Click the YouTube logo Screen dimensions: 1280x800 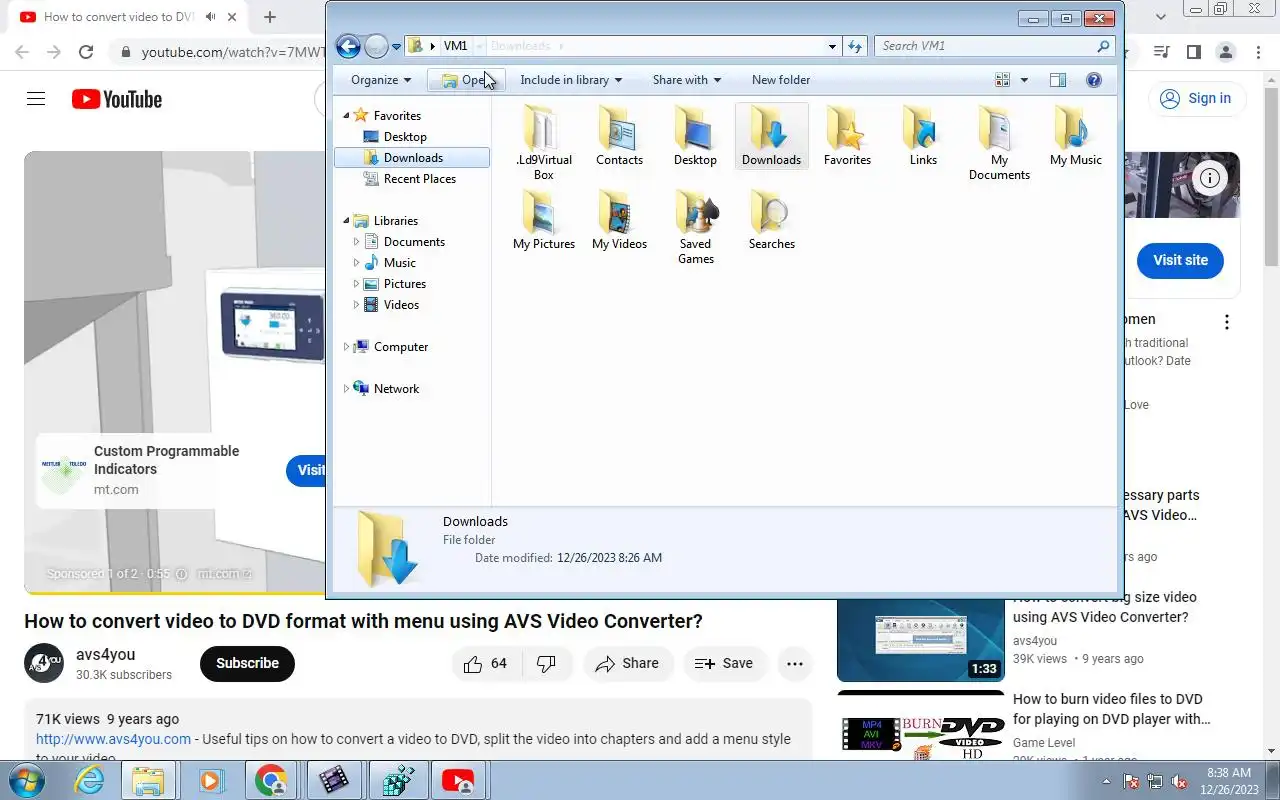tap(117, 99)
